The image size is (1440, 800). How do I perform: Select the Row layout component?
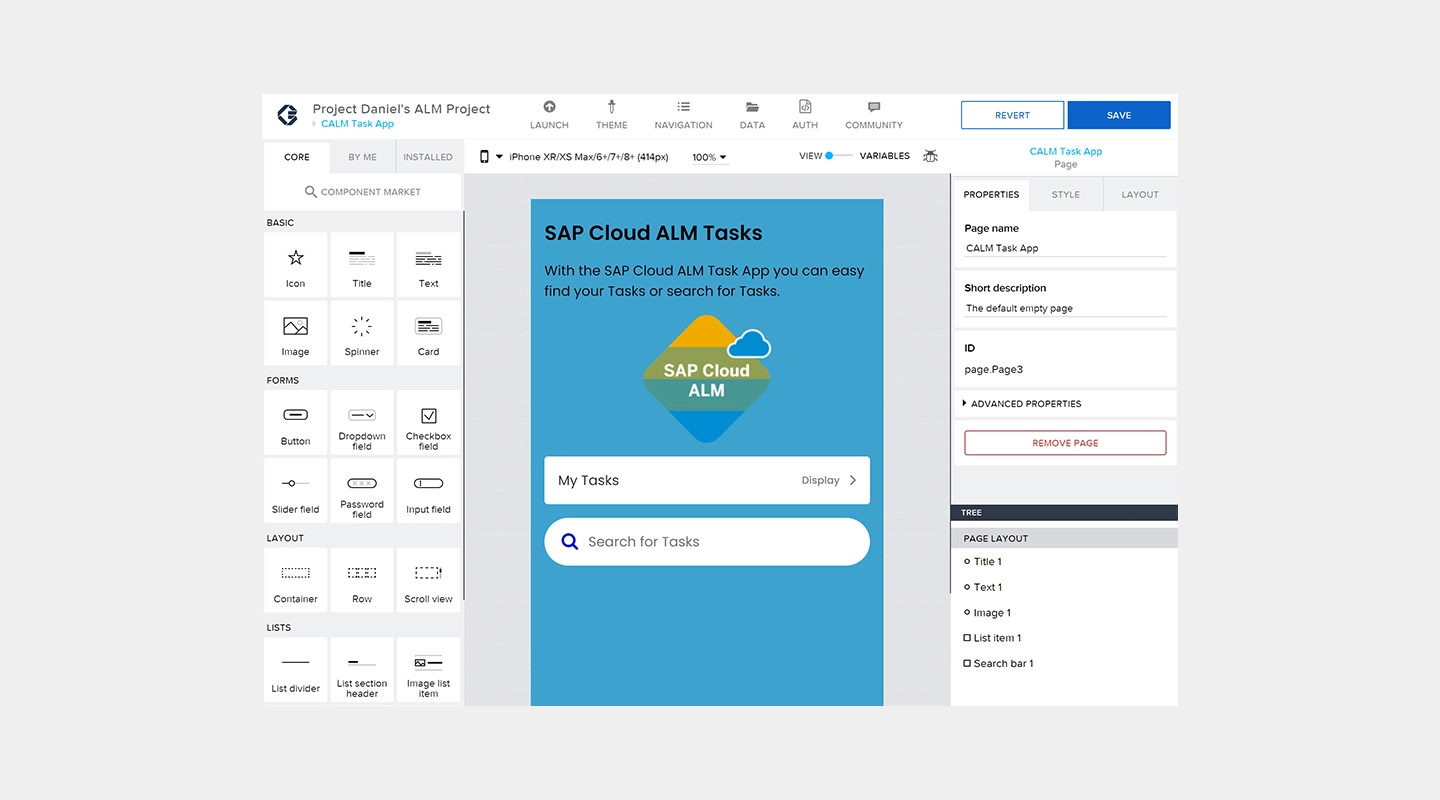point(362,580)
